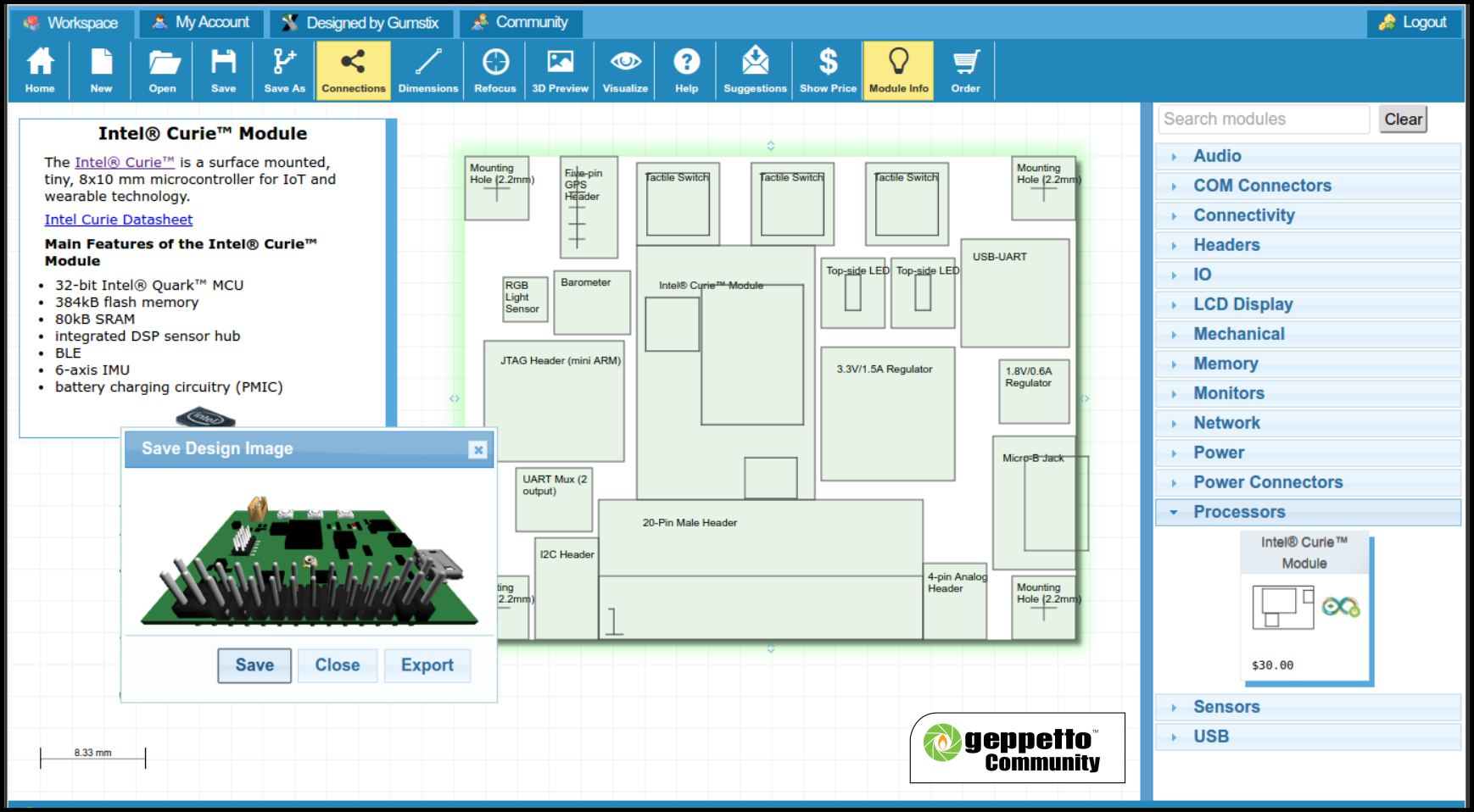Click the Save As toolbar icon

285,71
